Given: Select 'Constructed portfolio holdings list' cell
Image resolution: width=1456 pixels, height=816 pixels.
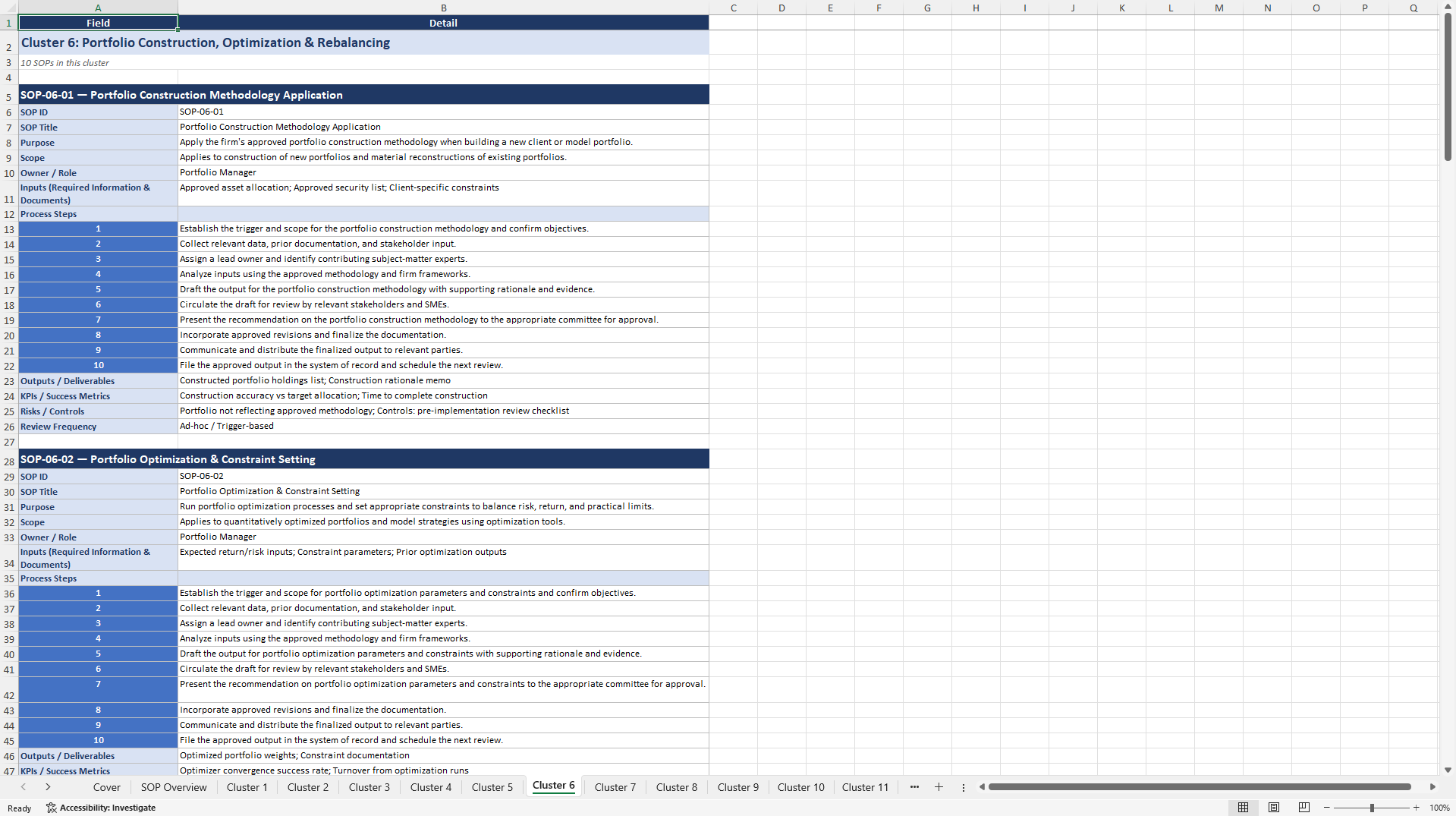Looking at the screenshot, I should coord(443,380).
